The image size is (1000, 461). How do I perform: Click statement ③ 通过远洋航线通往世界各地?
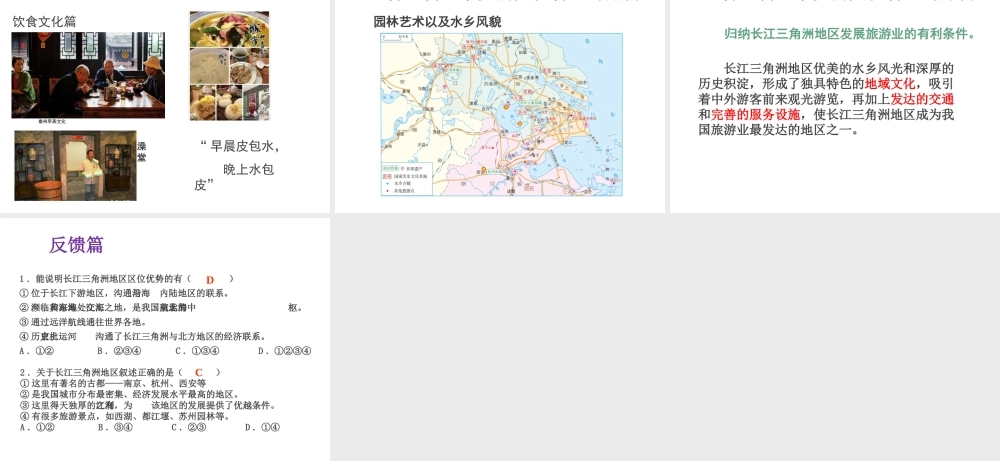point(84,322)
